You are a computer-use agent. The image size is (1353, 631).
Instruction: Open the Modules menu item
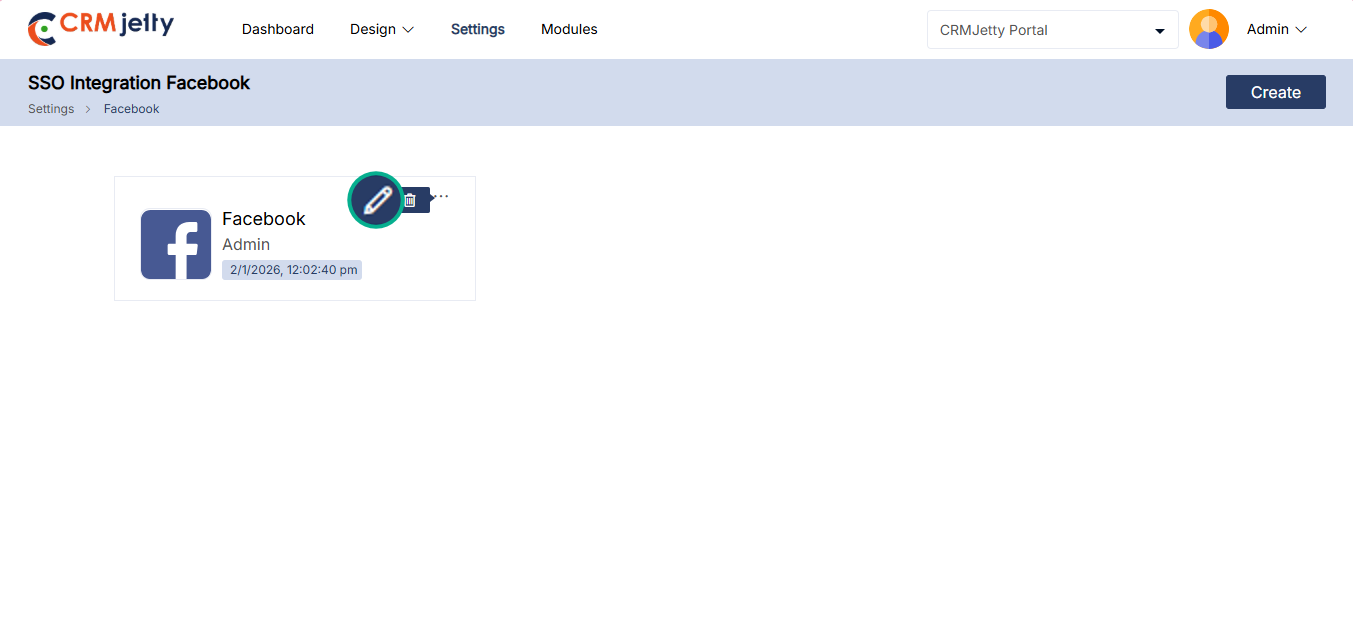point(569,30)
